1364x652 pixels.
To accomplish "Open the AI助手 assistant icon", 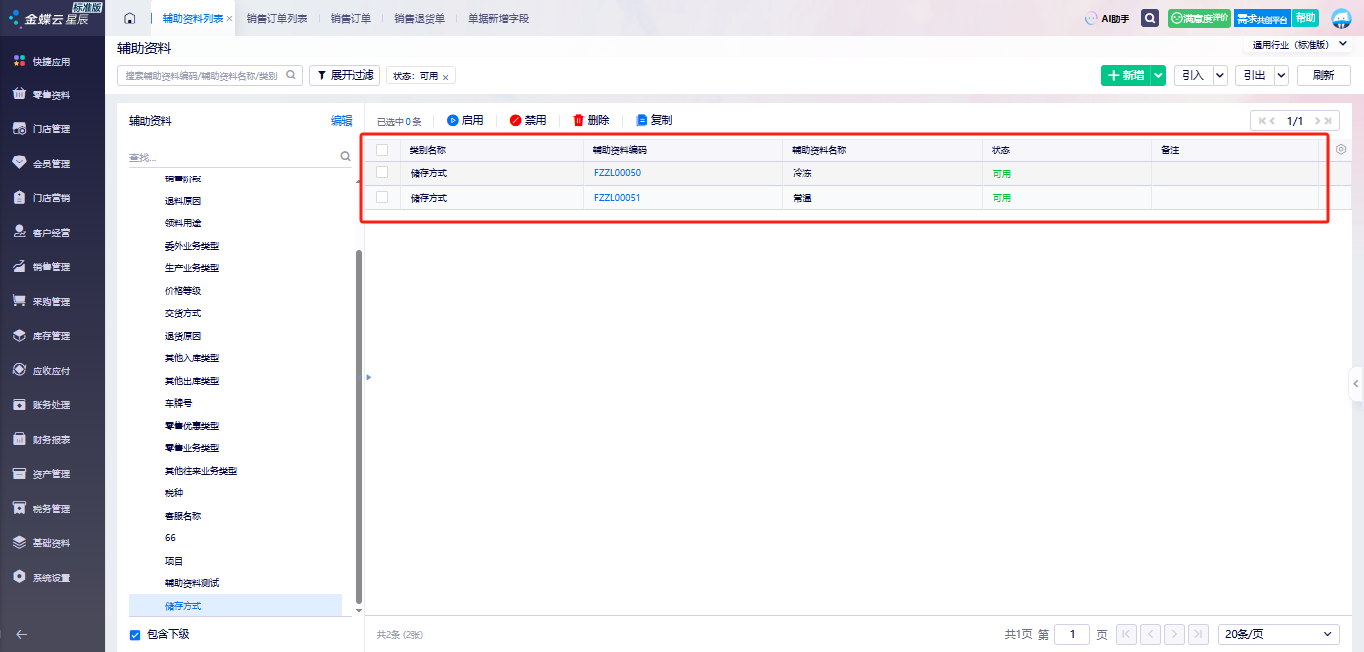I will [1091, 18].
